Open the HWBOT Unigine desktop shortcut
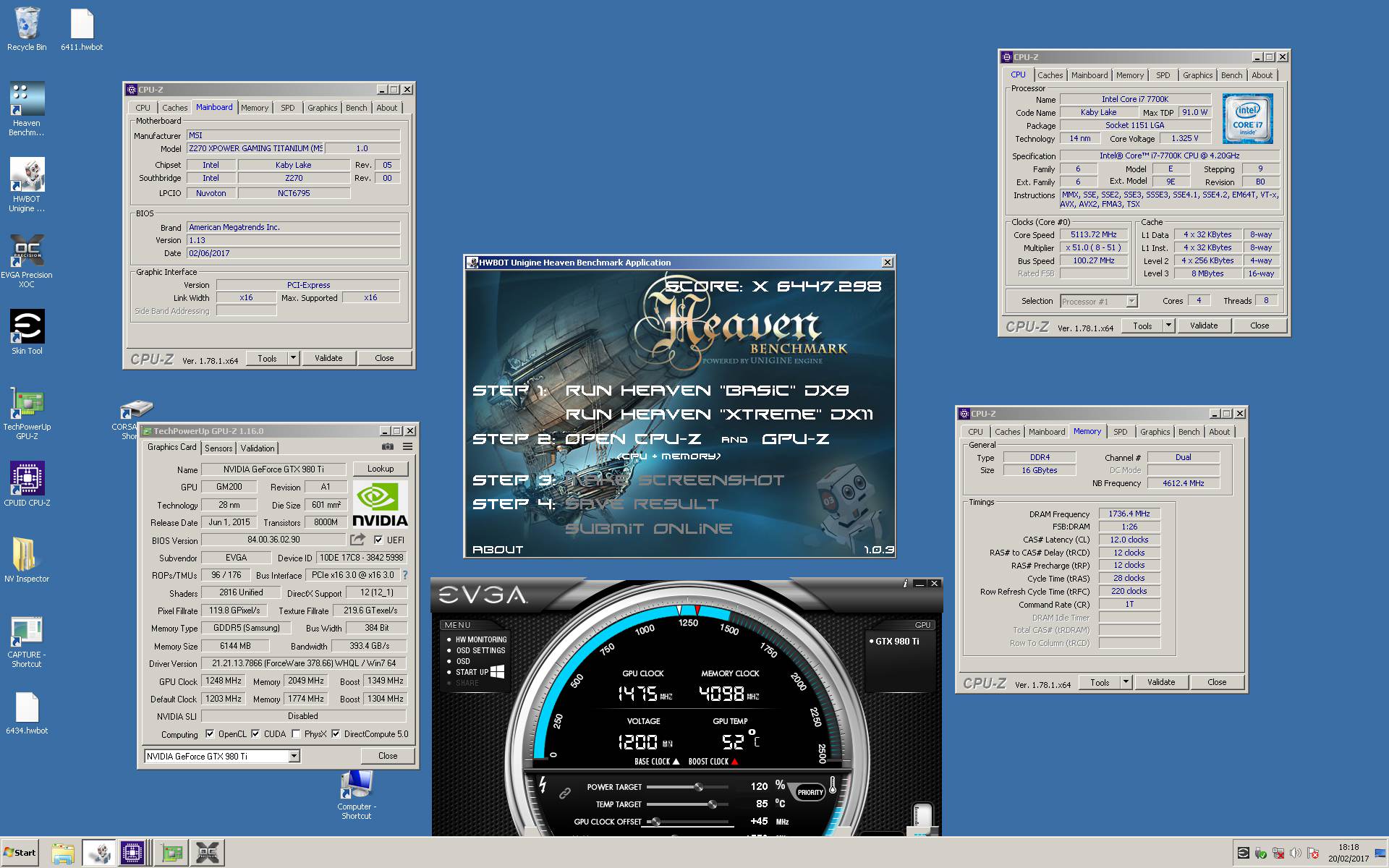The image size is (1389, 868). click(x=27, y=184)
